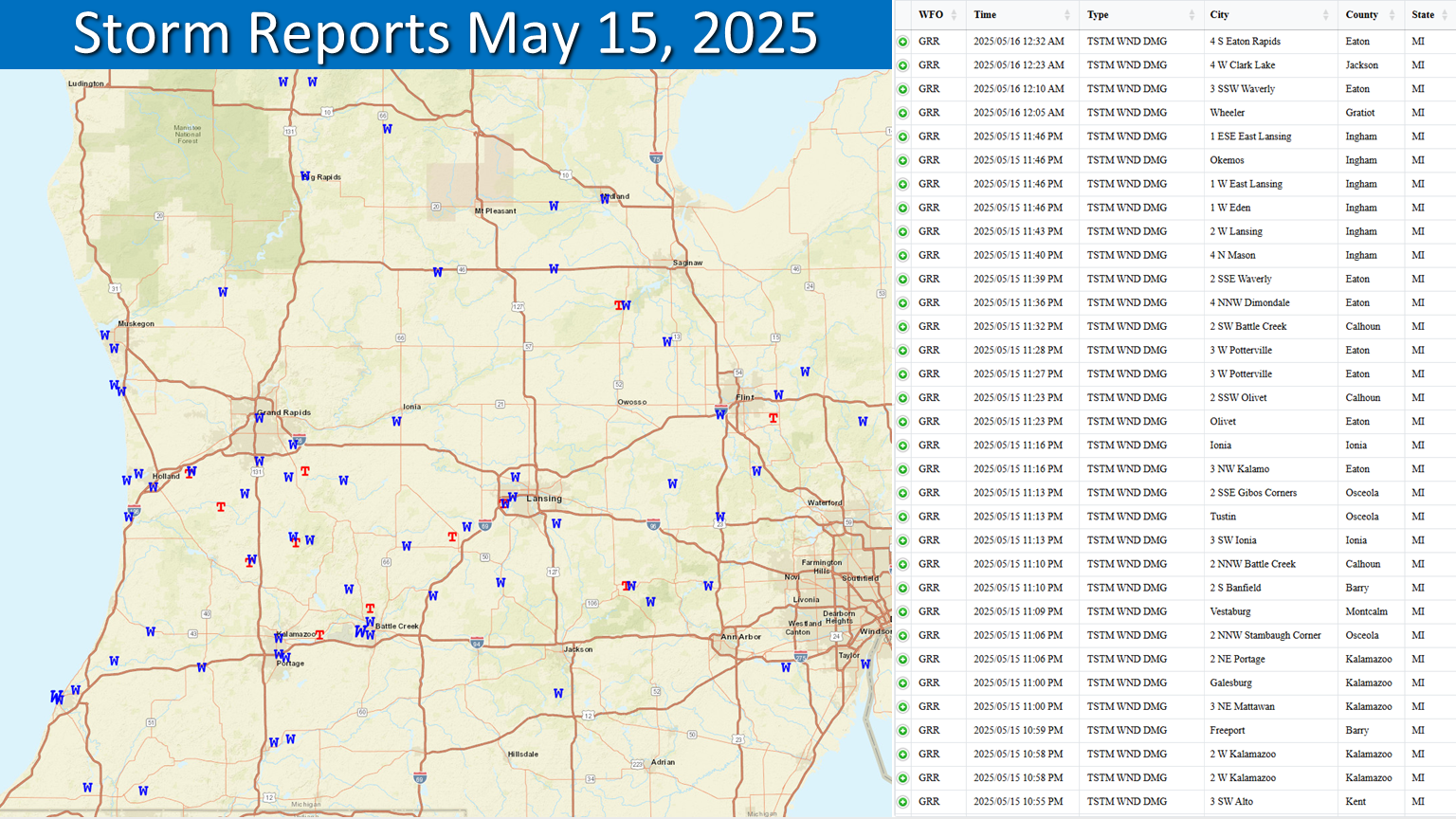Click the City column header label
The width and height of the screenshot is (1456, 819).
pyautogui.click(x=1219, y=14)
